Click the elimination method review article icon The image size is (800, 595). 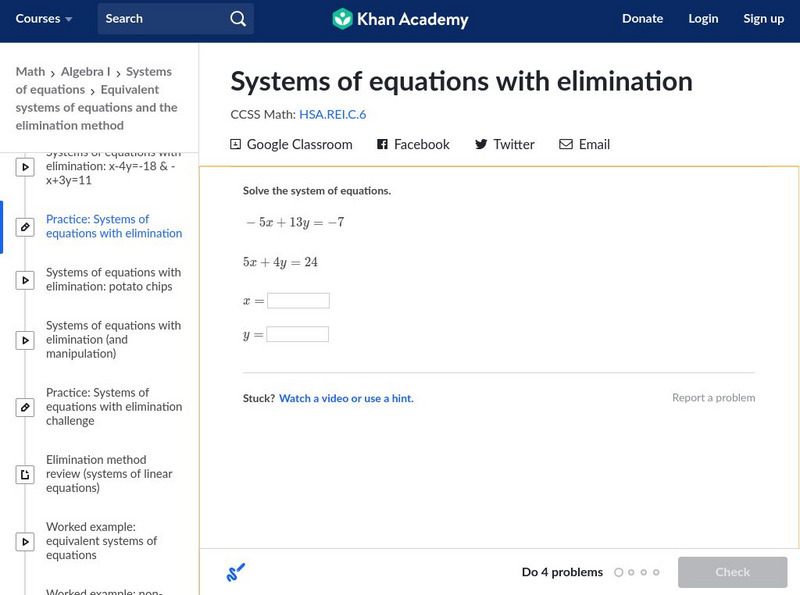coord(25,474)
